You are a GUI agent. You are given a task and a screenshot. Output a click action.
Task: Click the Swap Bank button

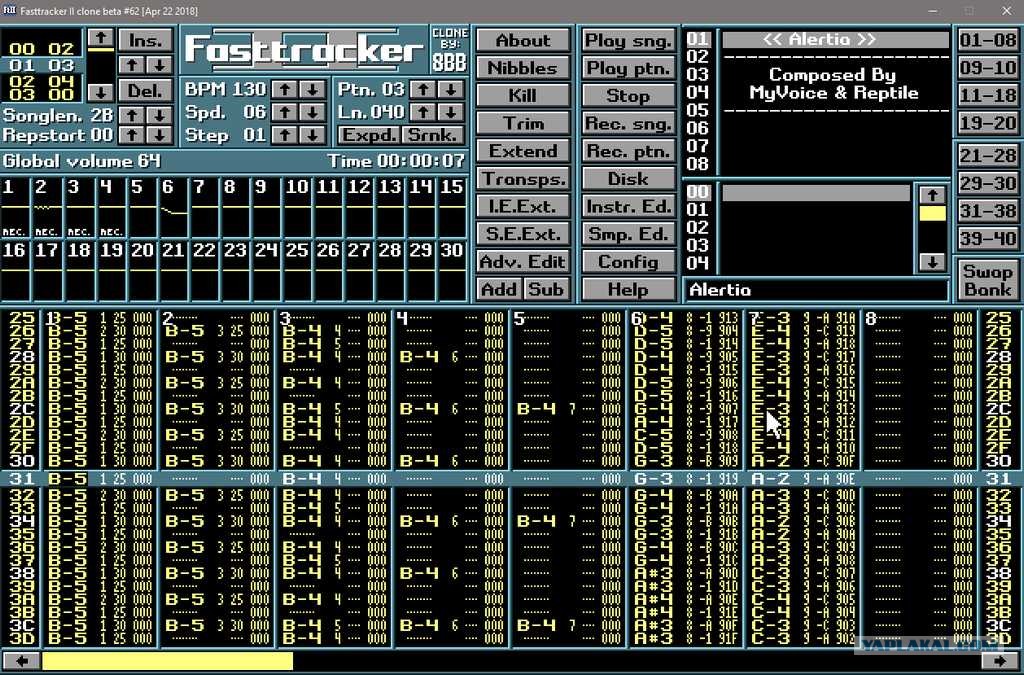pos(987,280)
